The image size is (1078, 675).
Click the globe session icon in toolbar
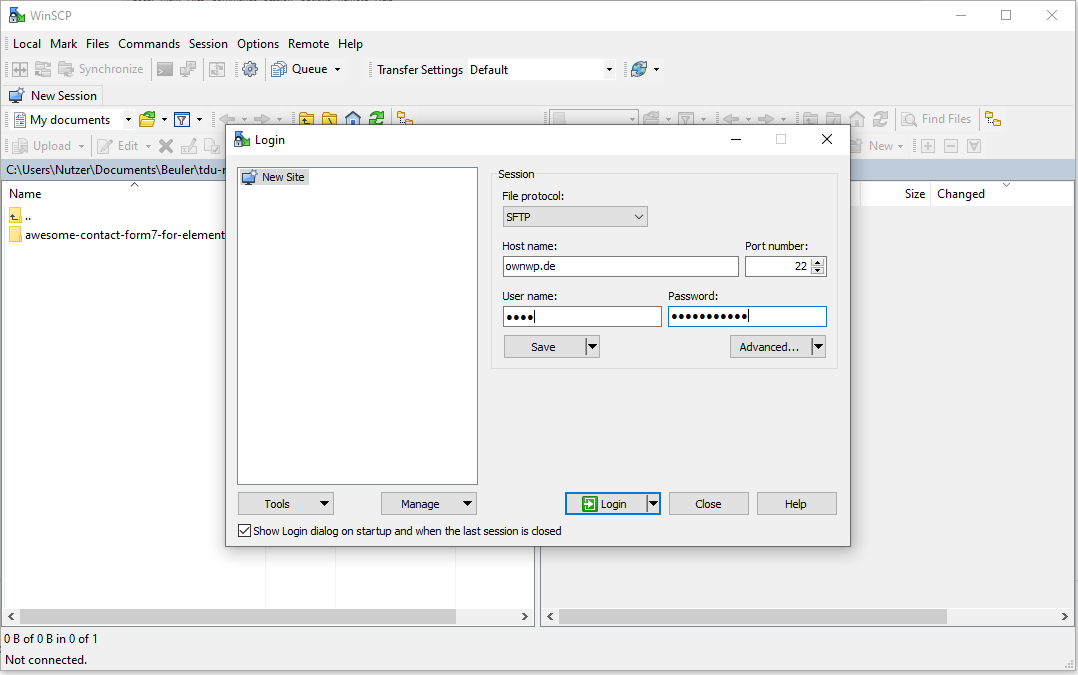pos(639,69)
